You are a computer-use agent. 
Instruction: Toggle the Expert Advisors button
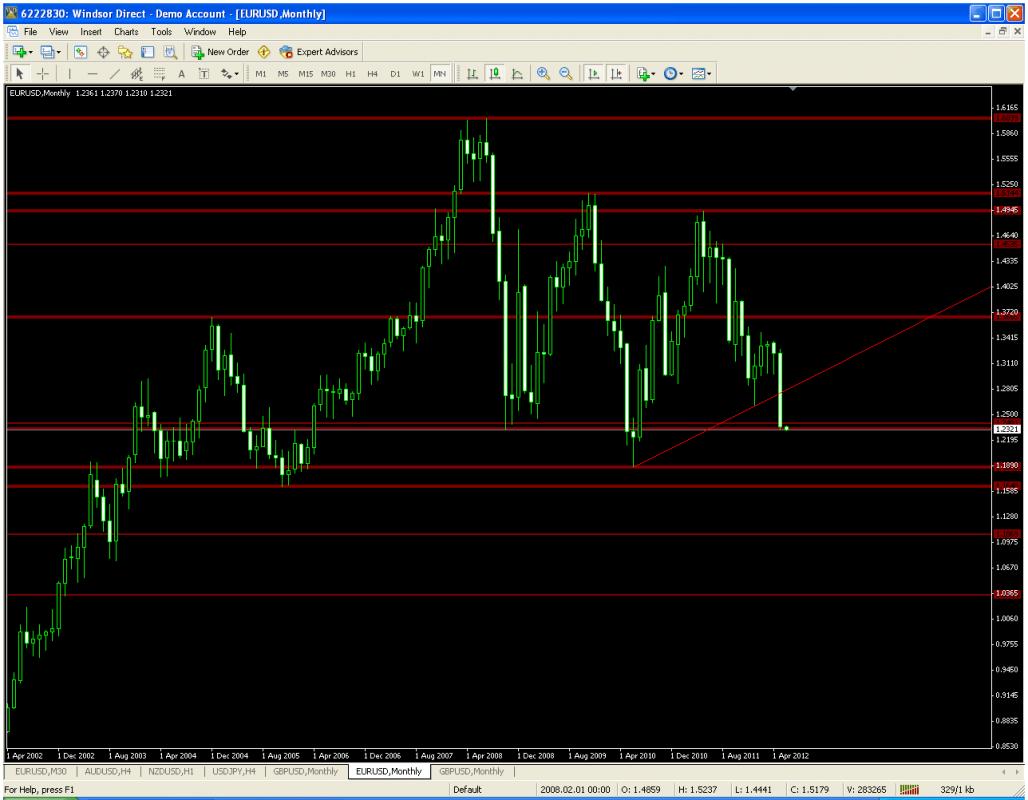319,52
